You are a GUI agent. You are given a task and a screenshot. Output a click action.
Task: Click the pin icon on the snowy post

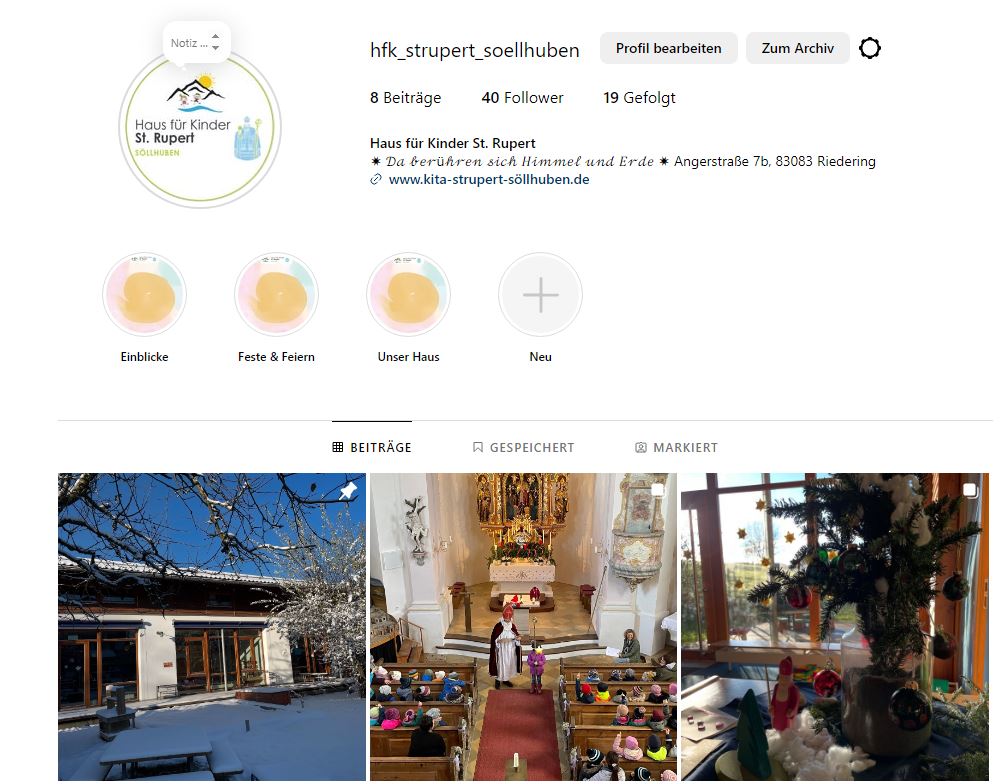348,491
